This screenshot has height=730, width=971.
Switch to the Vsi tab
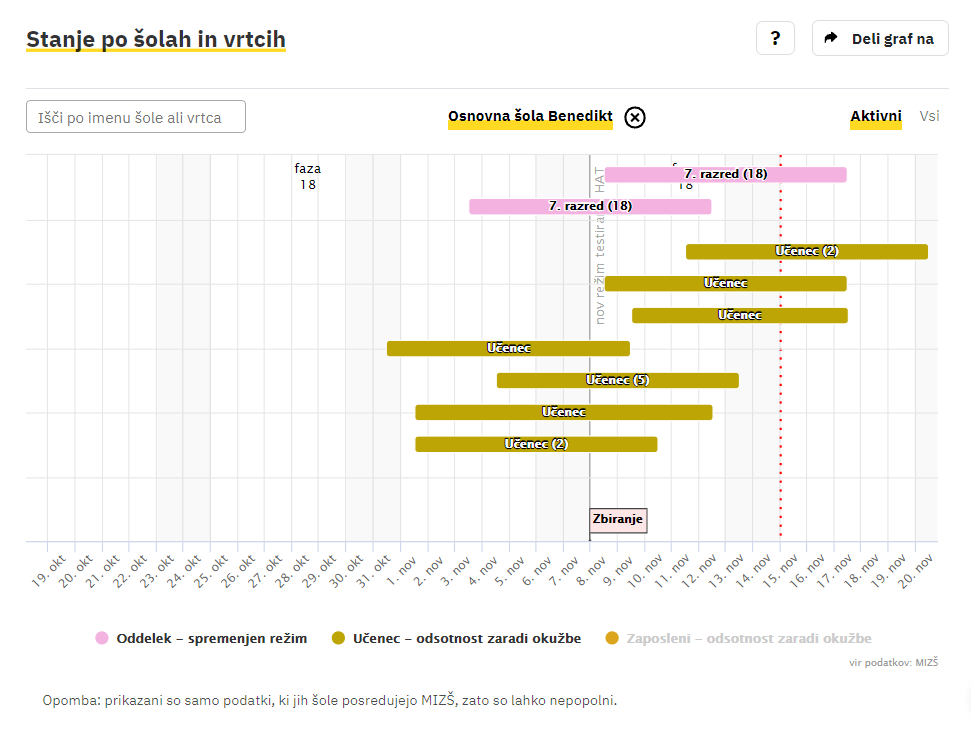pyautogui.click(x=929, y=116)
